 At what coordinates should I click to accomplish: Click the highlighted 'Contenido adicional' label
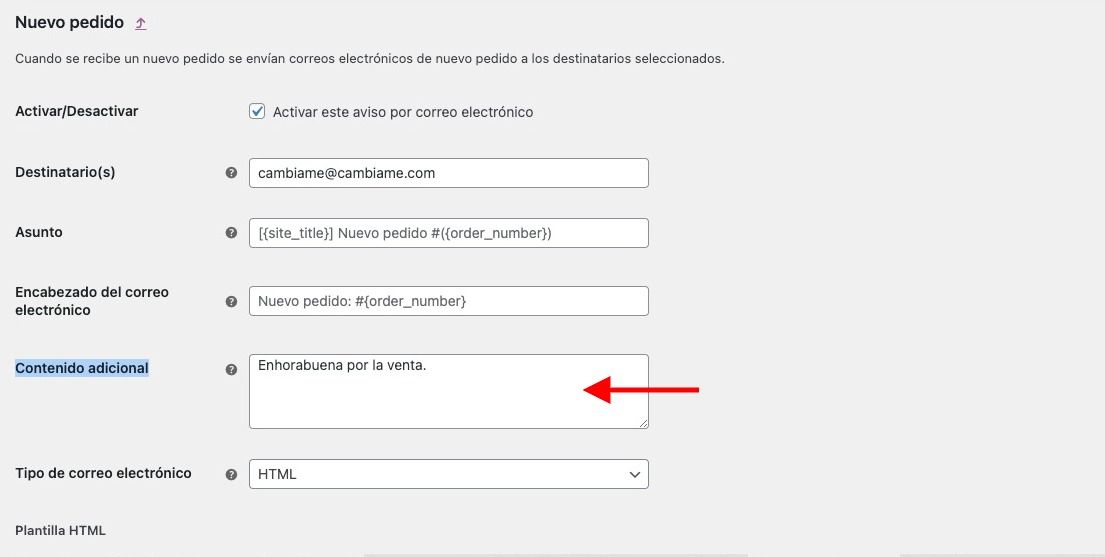82,368
